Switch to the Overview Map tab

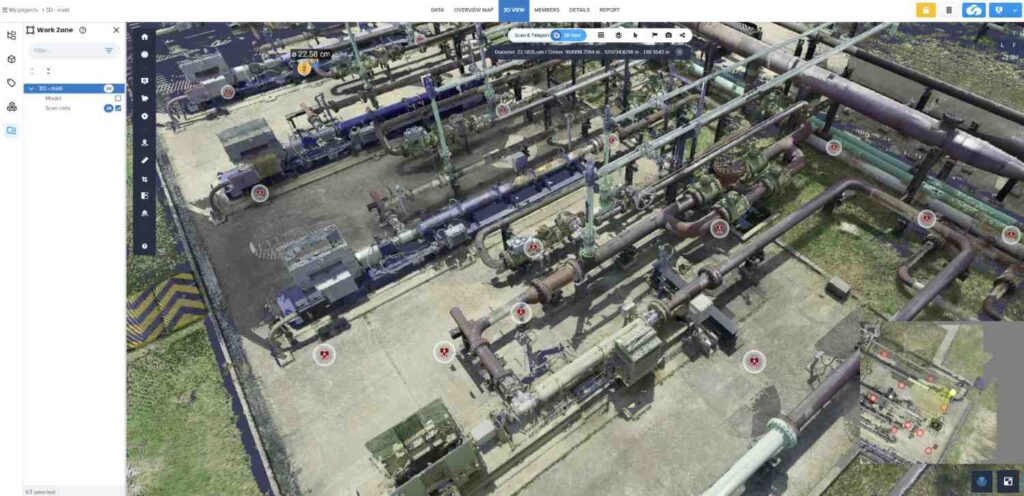click(473, 9)
